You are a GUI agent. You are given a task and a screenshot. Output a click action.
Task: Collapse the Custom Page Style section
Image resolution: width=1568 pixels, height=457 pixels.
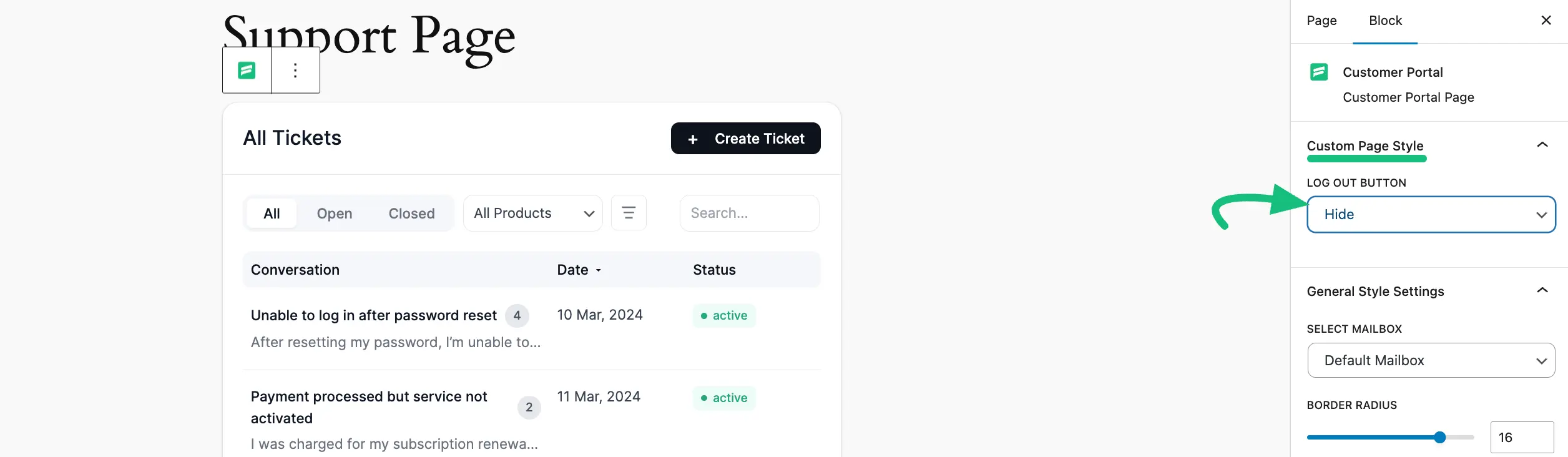(x=1542, y=145)
